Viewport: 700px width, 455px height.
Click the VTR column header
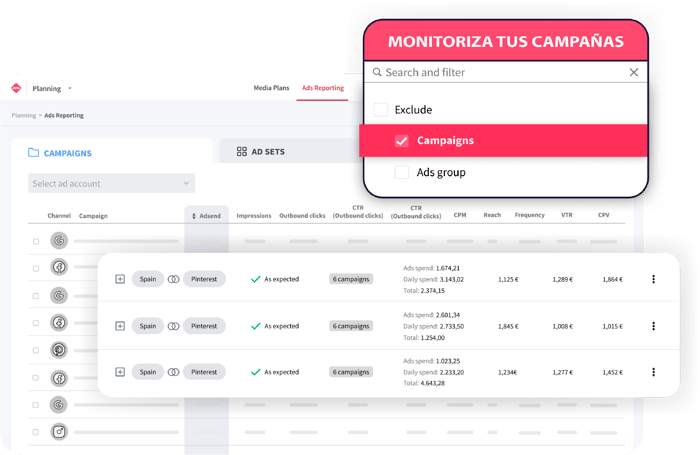567,215
